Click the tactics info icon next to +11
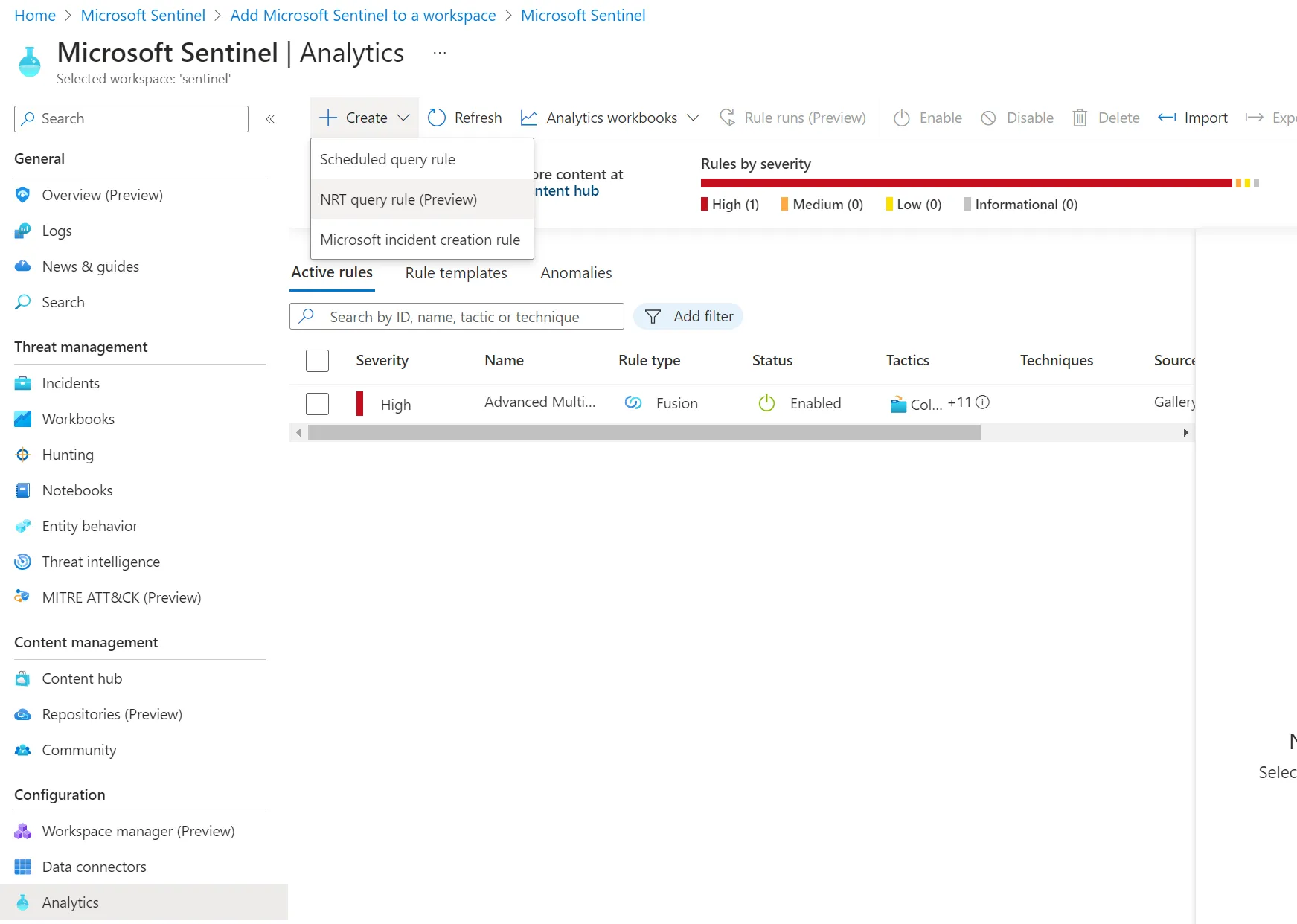This screenshot has height=924, width=1297. coord(982,402)
